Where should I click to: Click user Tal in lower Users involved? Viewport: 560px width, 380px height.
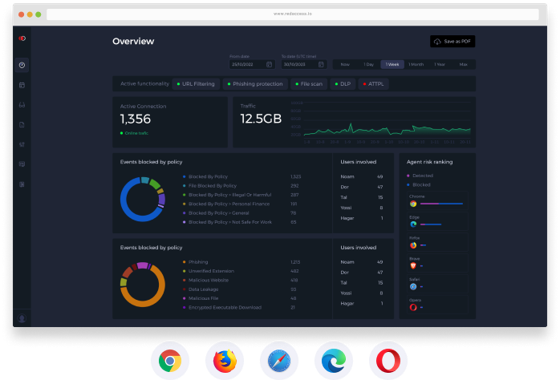click(362, 283)
